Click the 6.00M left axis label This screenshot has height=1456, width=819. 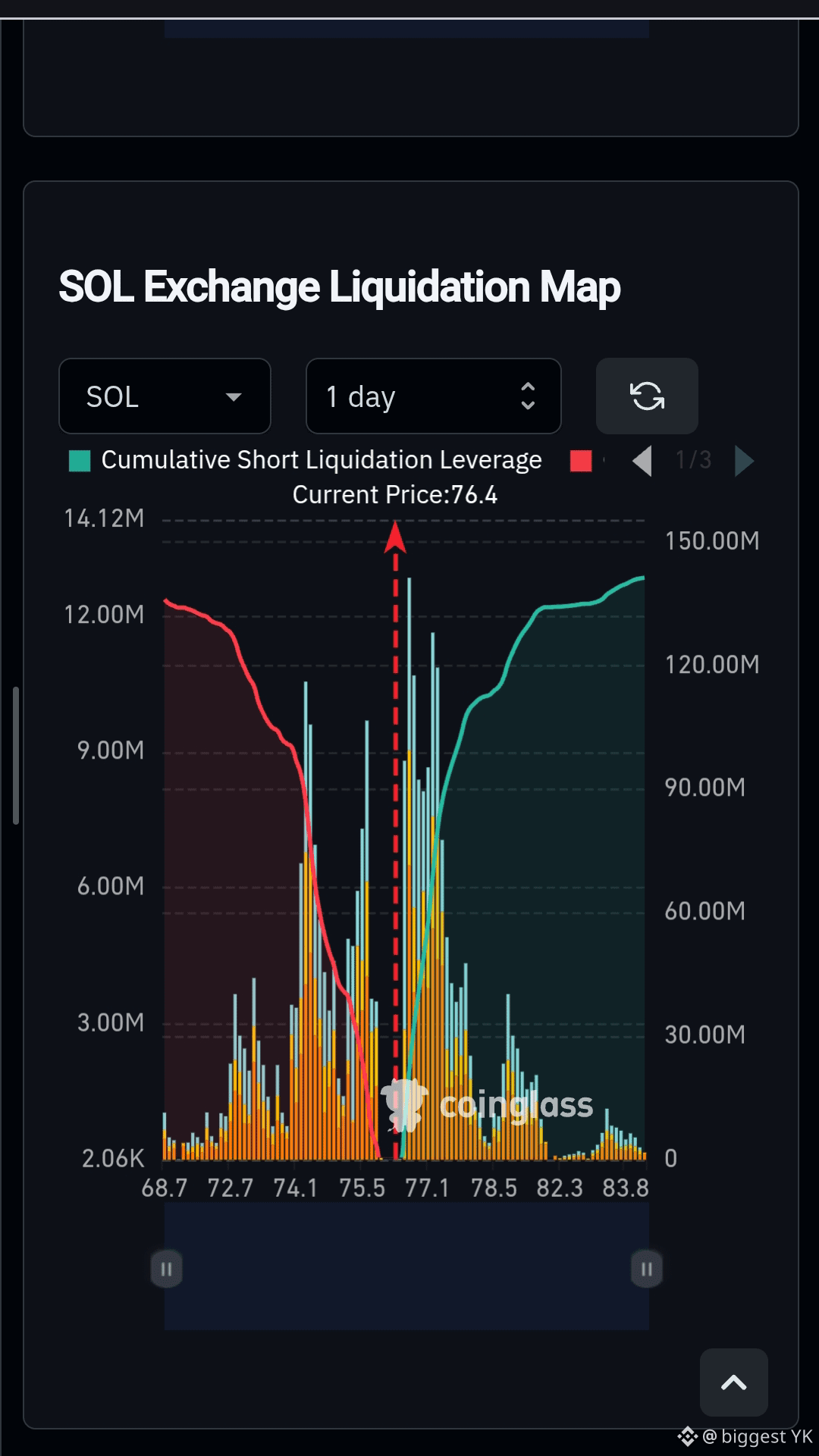click(x=111, y=886)
